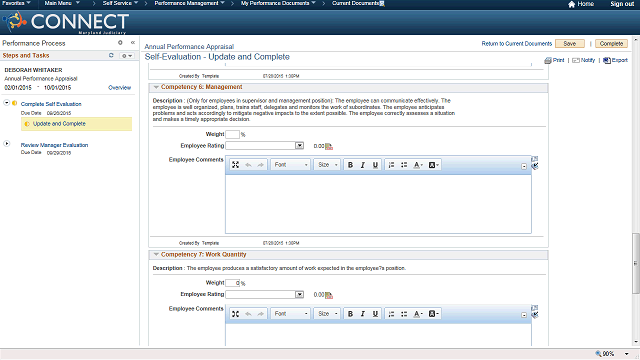The image size is (640, 360).
Task: Undo in the Competency 7 comments editor
Action: tap(248, 314)
